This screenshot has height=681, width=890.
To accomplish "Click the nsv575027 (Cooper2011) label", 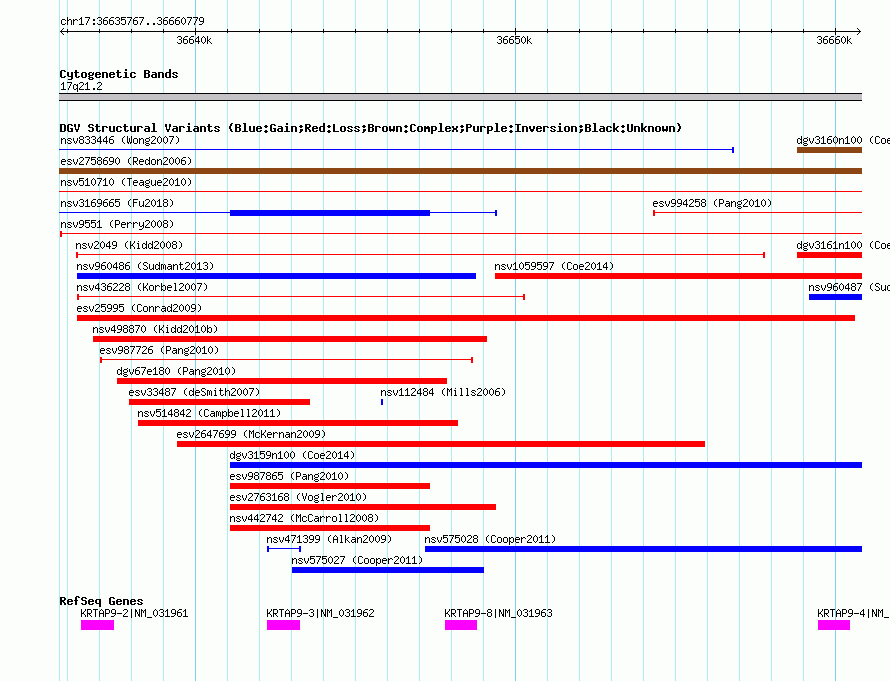I will [357, 560].
